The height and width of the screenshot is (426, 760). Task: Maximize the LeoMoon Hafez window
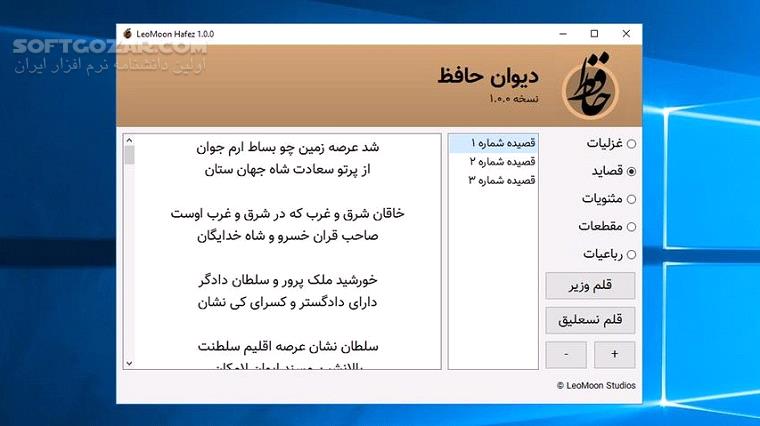tap(594, 34)
